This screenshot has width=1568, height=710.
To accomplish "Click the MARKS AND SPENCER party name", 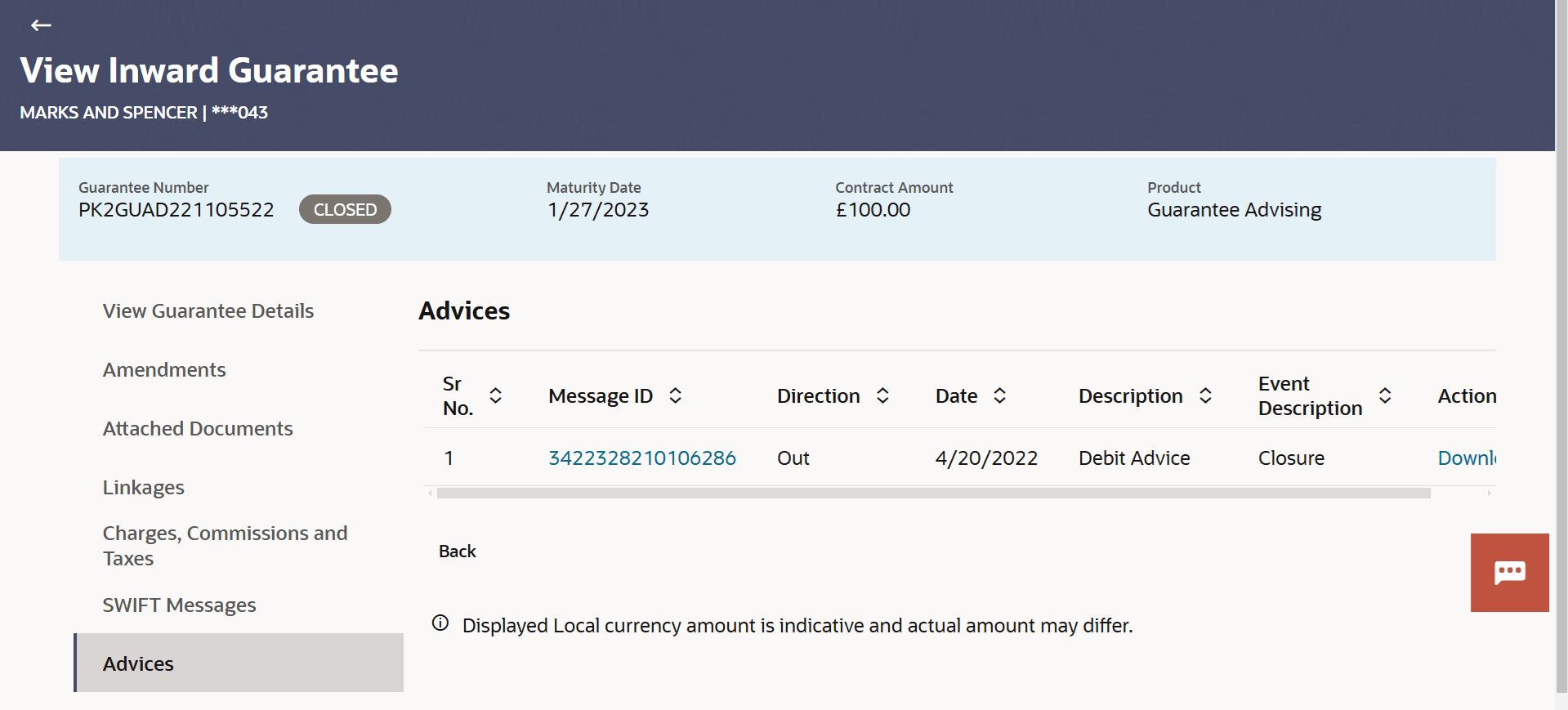I will [x=109, y=113].
